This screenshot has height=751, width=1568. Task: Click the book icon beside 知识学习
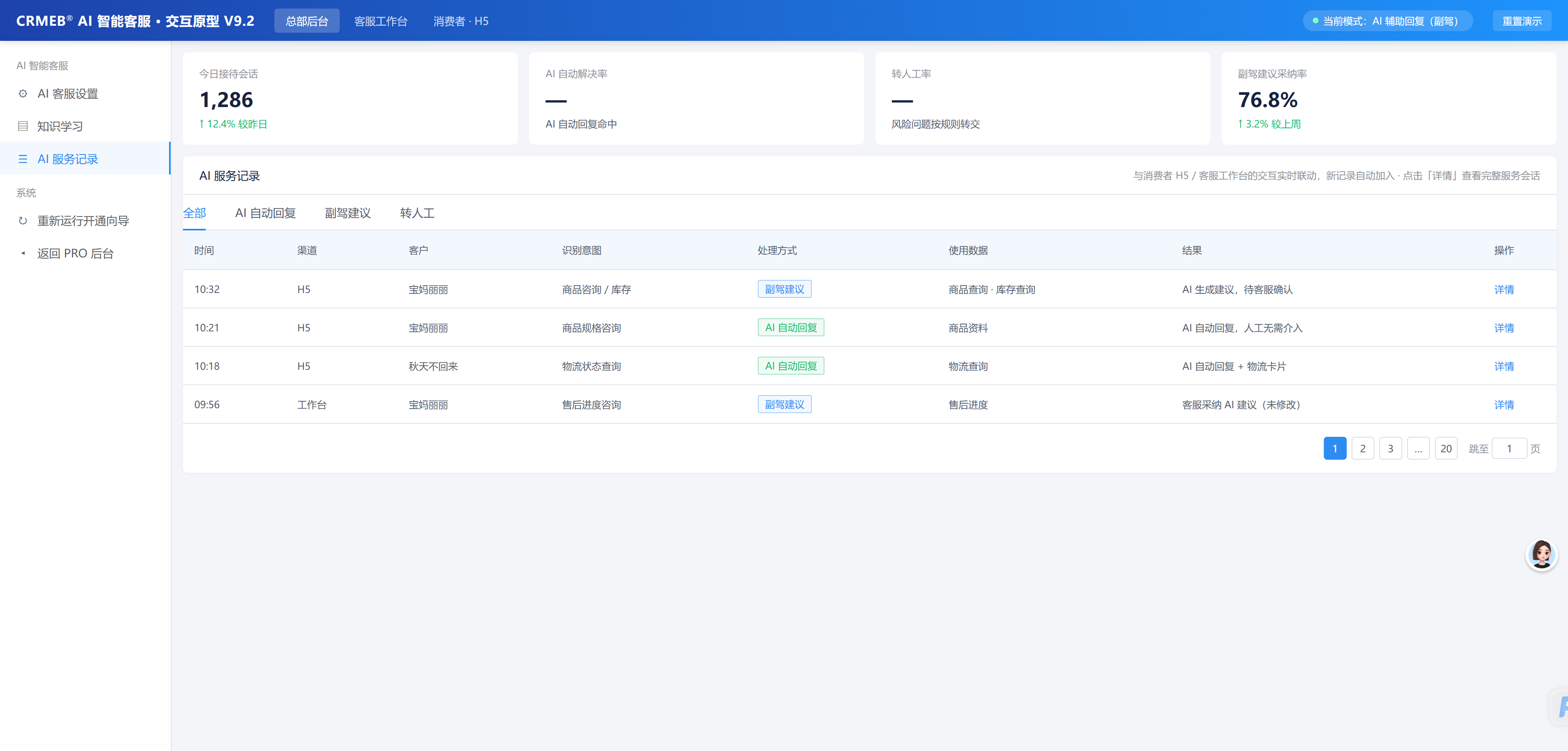click(23, 126)
